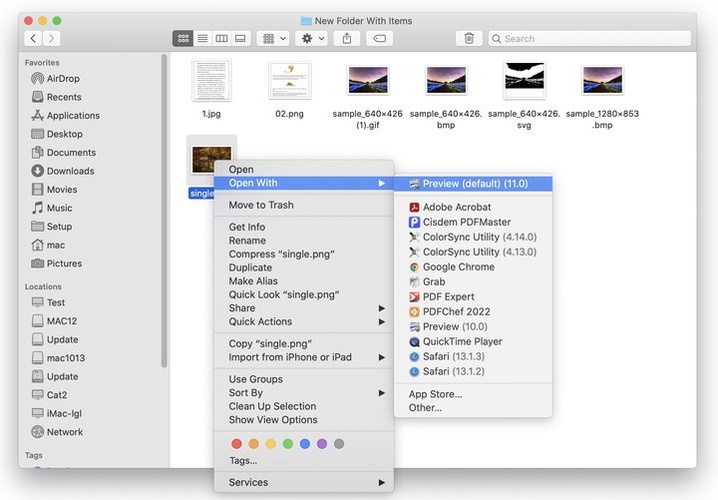Switch to list view icon
Screen dimensions: 718x500
point(202,38)
